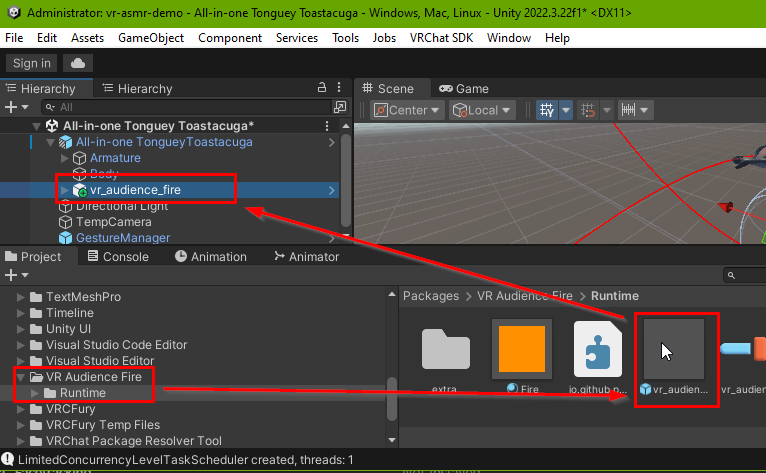Expand the VRCFury folder
This screenshot has width=766, height=473.
[x=21, y=409]
